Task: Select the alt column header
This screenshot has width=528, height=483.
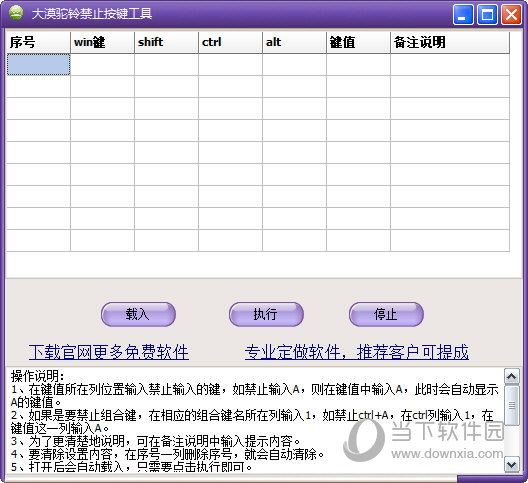Action: (x=294, y=42)
